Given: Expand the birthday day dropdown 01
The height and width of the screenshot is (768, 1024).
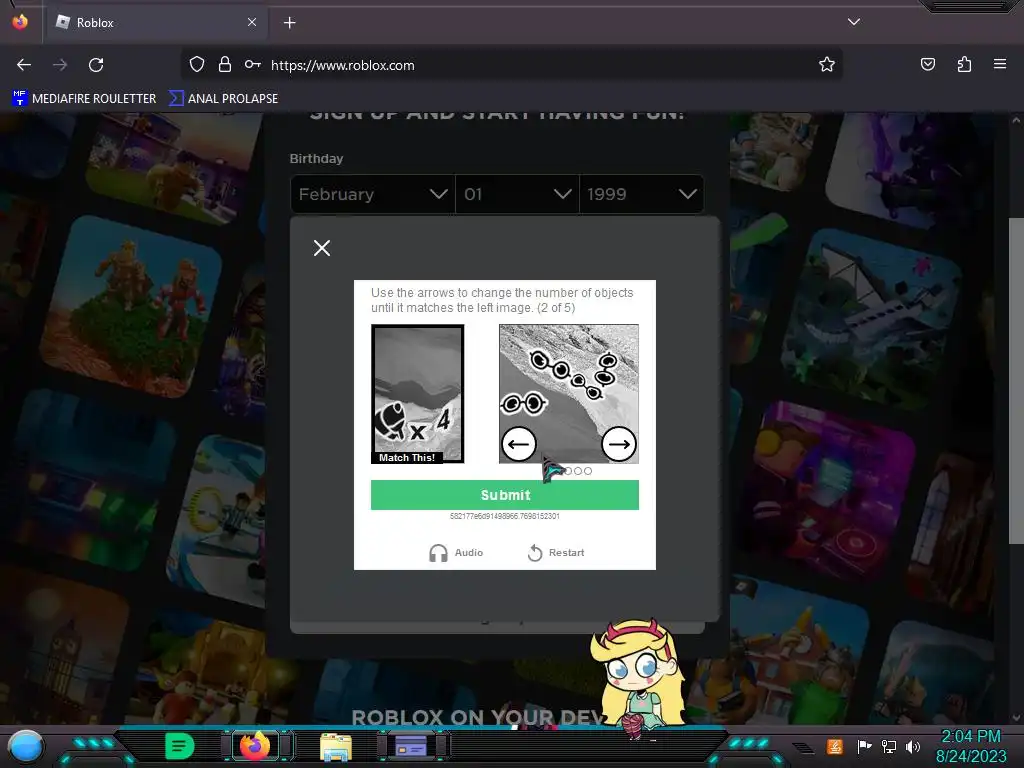Looking at the screenshot, I should (x=517, y=194).
